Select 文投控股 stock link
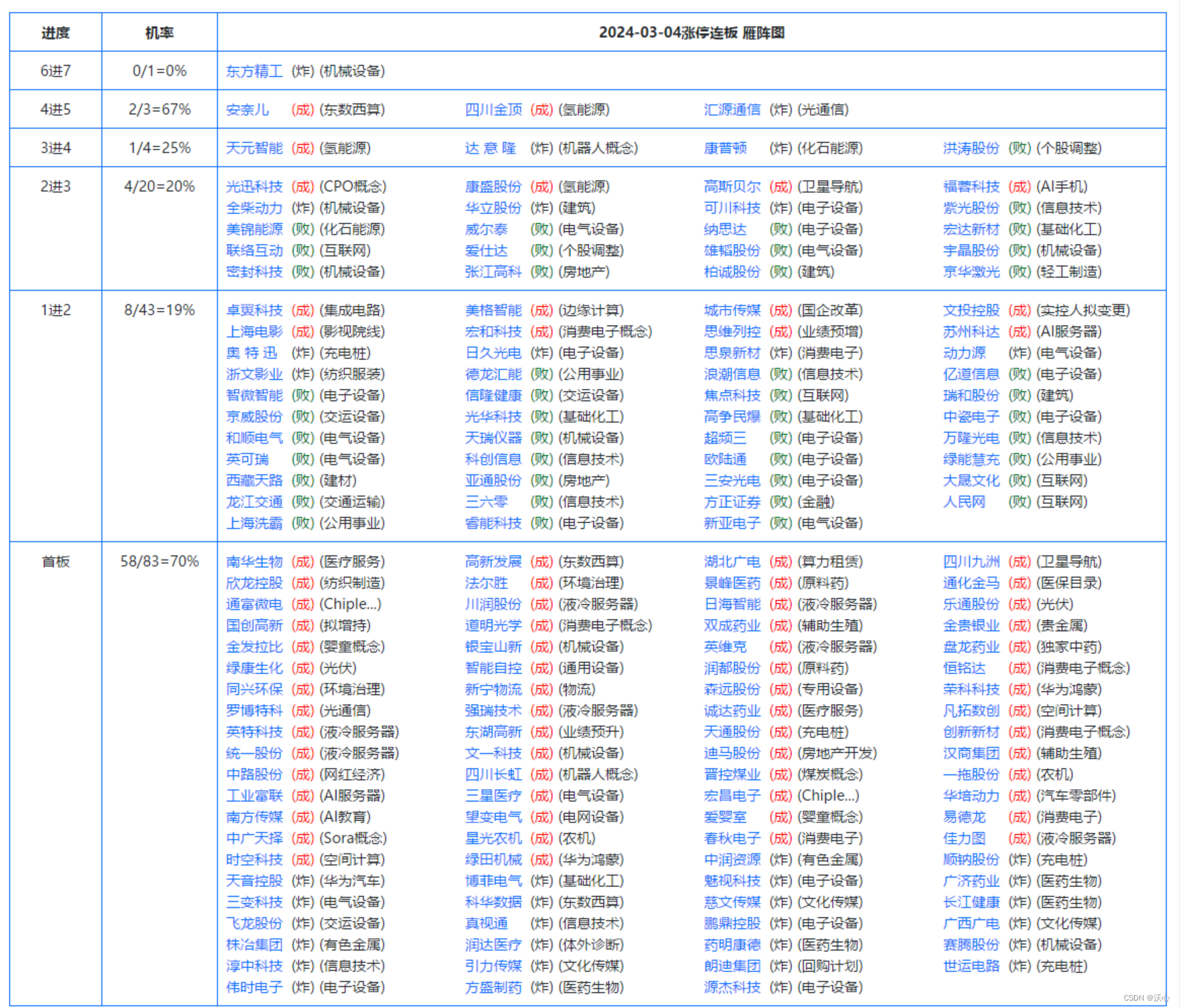 pos(971,310)
